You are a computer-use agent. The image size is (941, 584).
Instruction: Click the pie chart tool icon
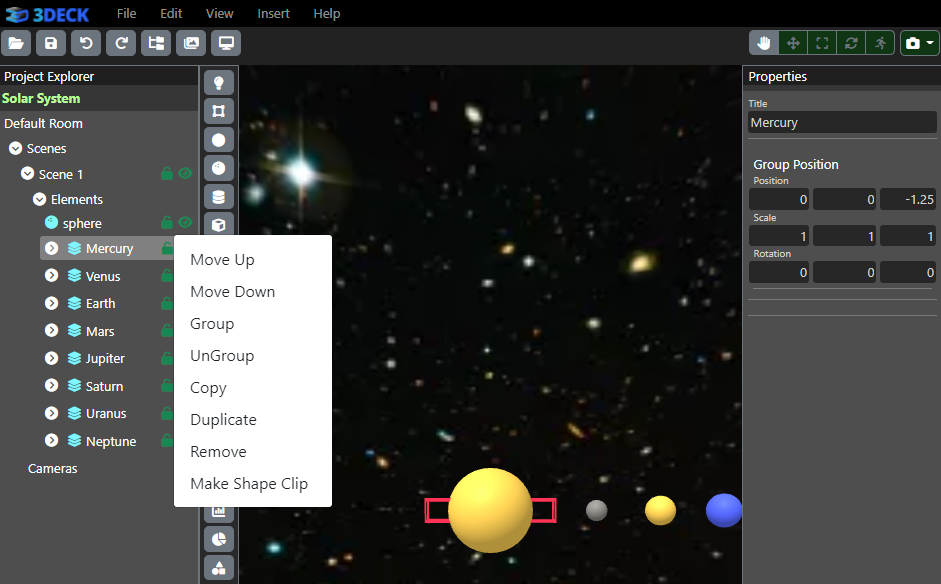(218, 539)
